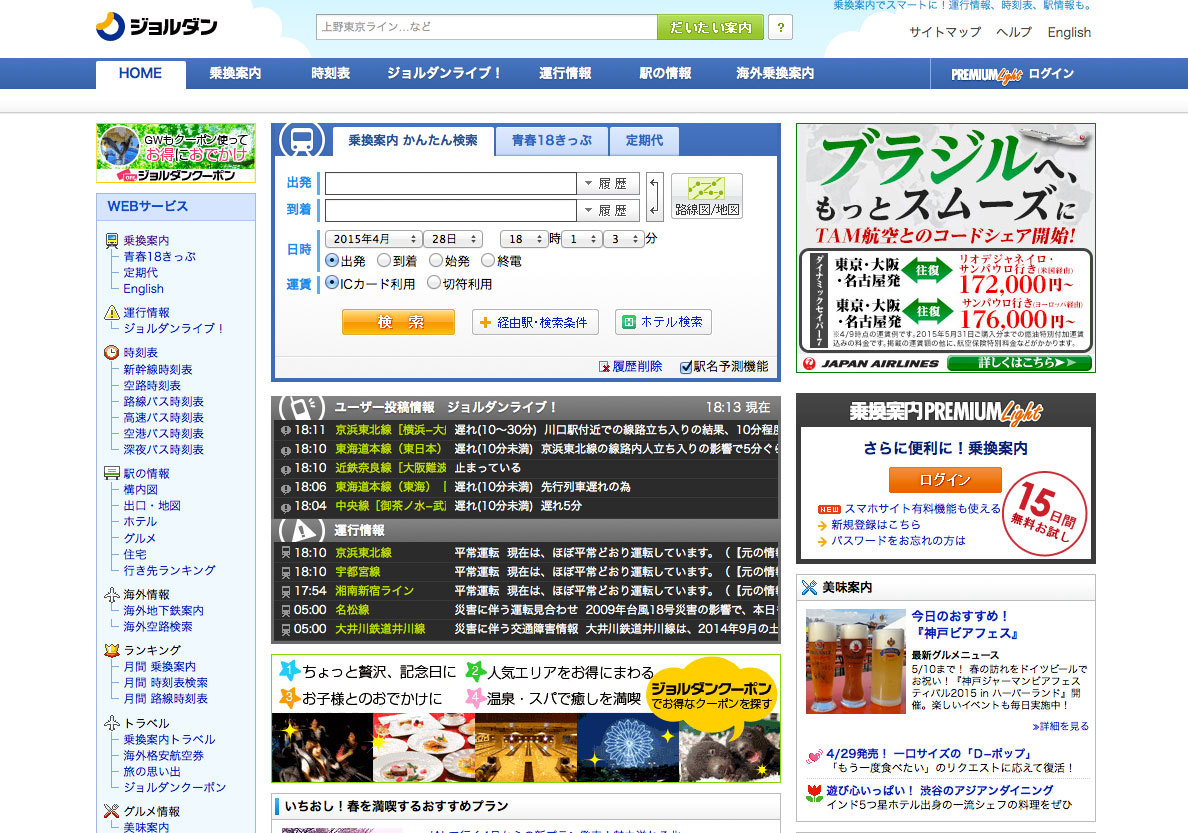
Task: Click the clock icon beside 時刻表 in sidebar
Action: pos(111,352)
